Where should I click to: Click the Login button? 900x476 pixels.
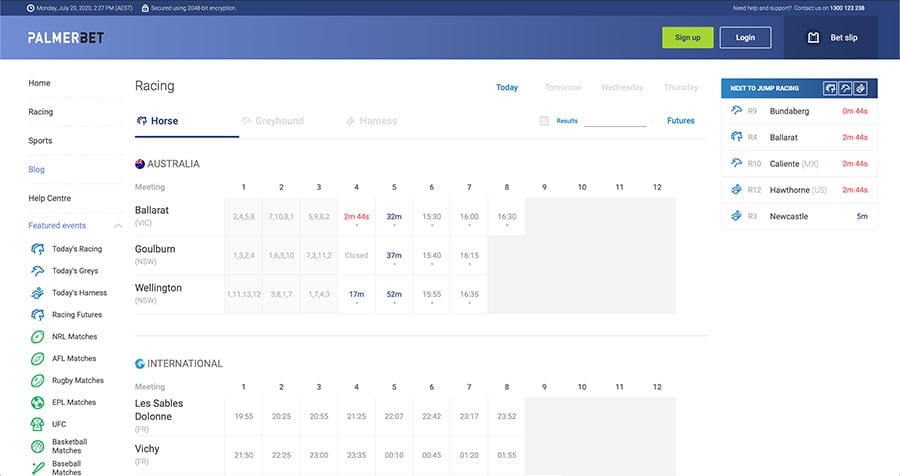click(745, 37)
